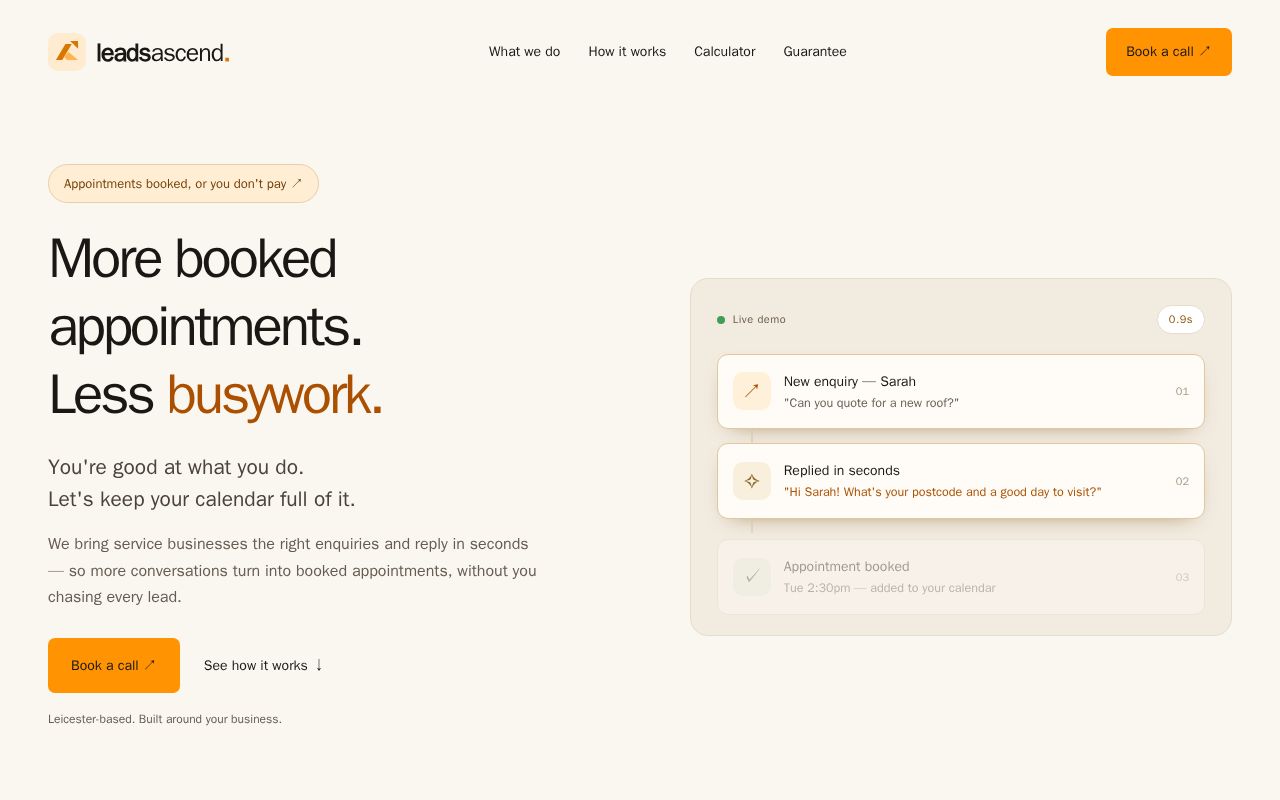Select the Appointment booked card
Viewport: 1280px width, 800px height.
961,577
